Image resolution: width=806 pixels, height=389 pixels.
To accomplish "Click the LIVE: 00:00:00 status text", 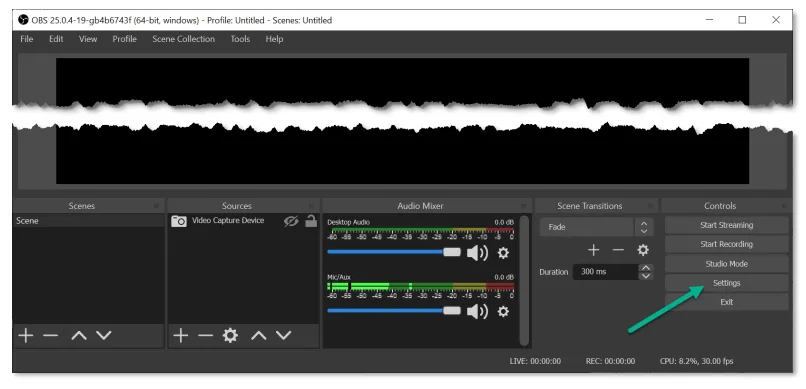I will point(535,361).
